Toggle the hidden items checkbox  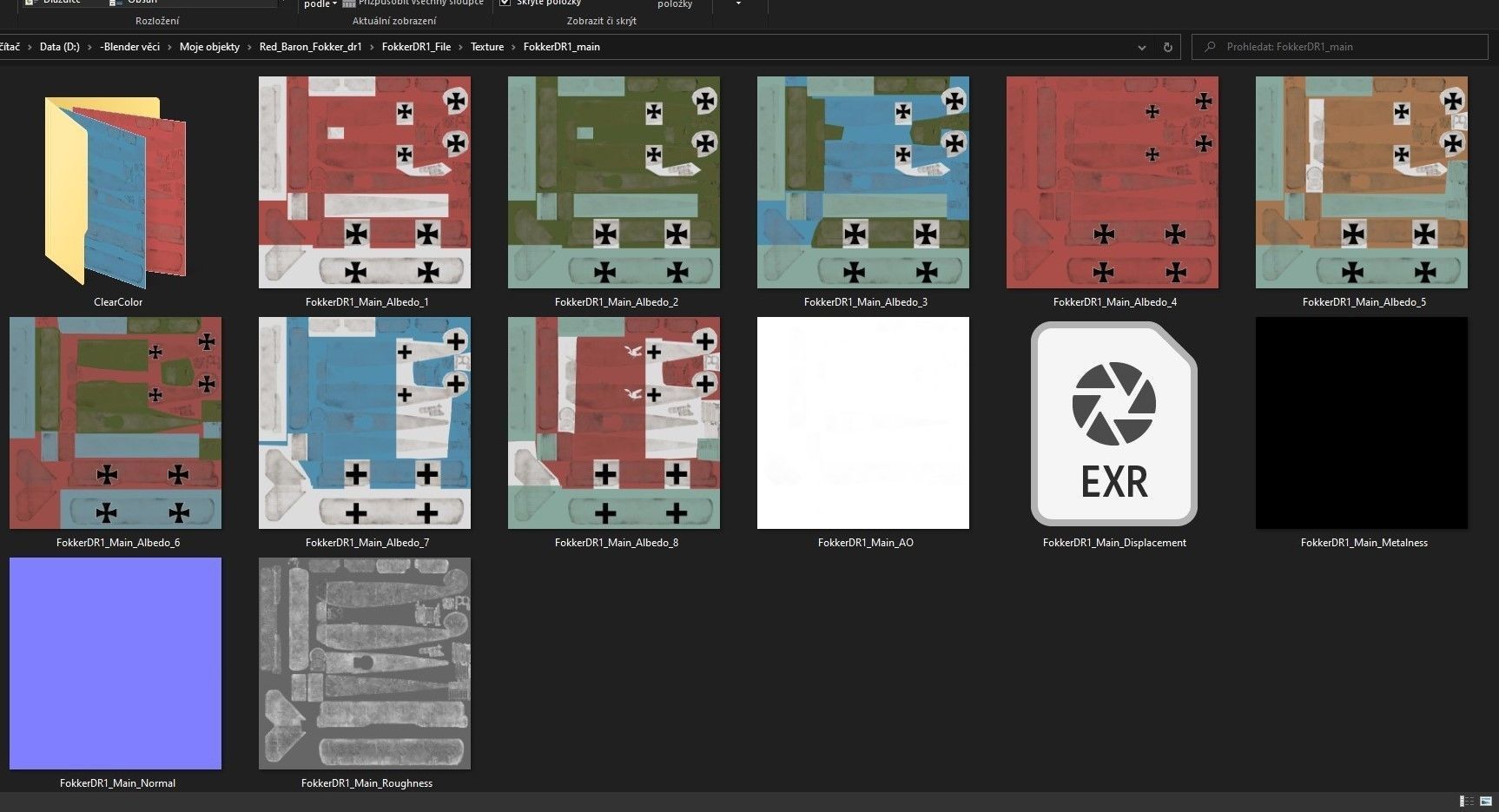(x=505, y=3)
